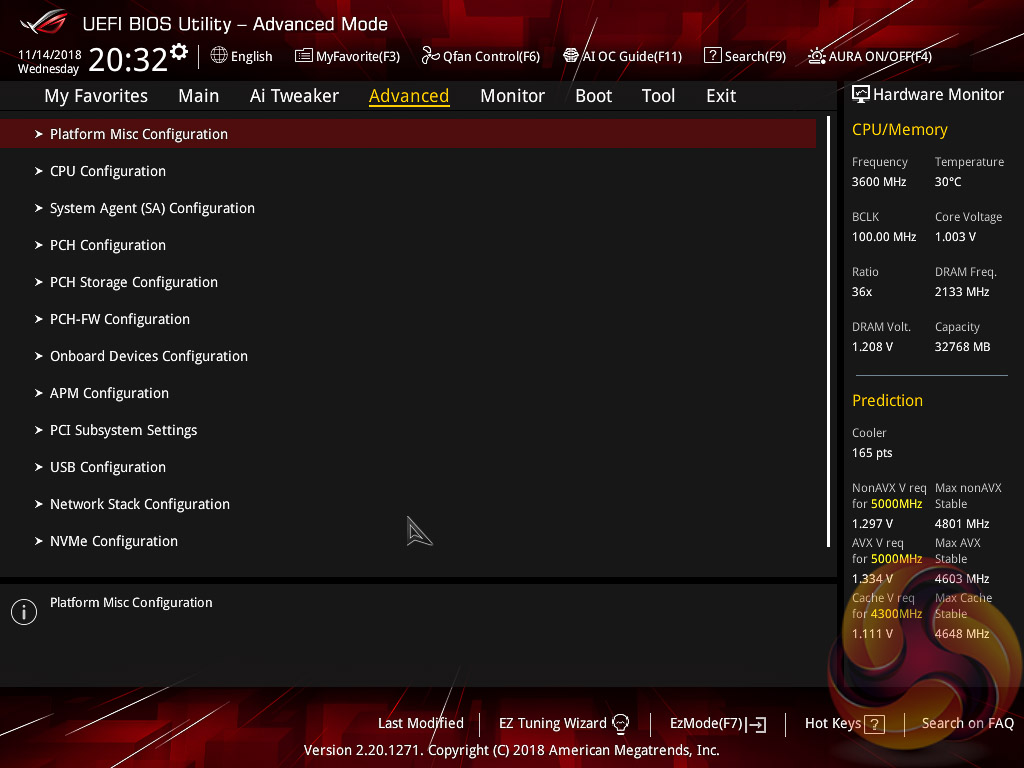Switch to the Main tab
This screenshot has height=768, width=1024.
pos(199,96)
